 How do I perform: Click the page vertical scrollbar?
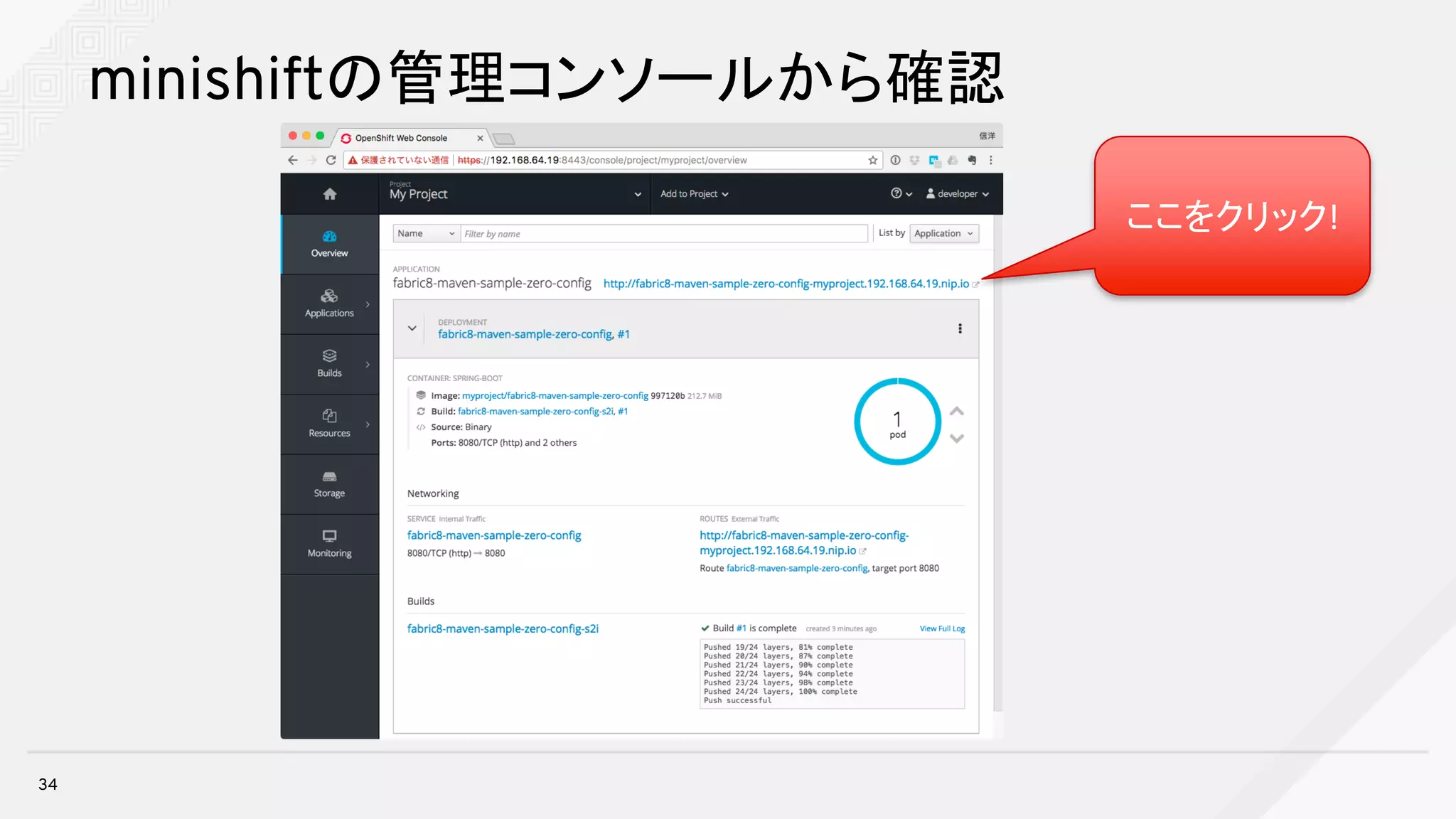[997, 463]
